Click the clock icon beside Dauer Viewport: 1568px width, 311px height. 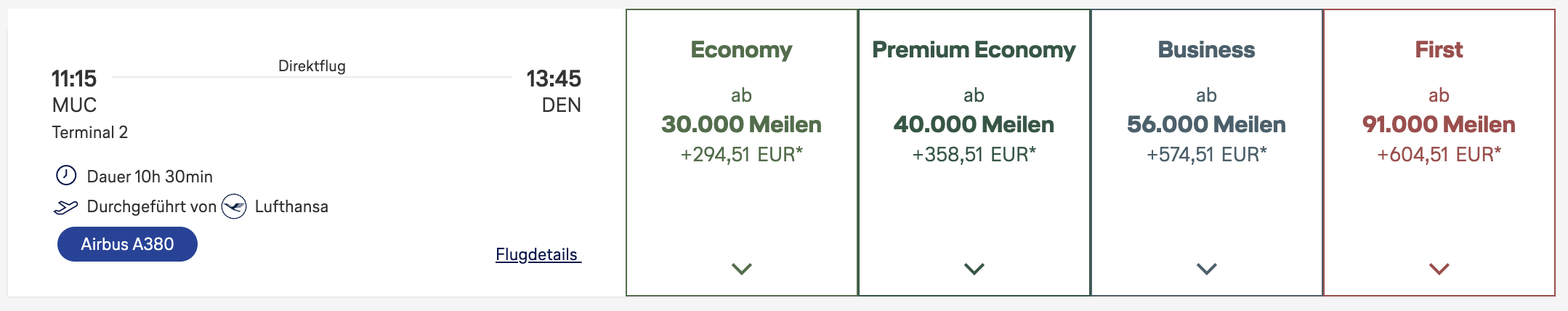[x=66, y=176]
